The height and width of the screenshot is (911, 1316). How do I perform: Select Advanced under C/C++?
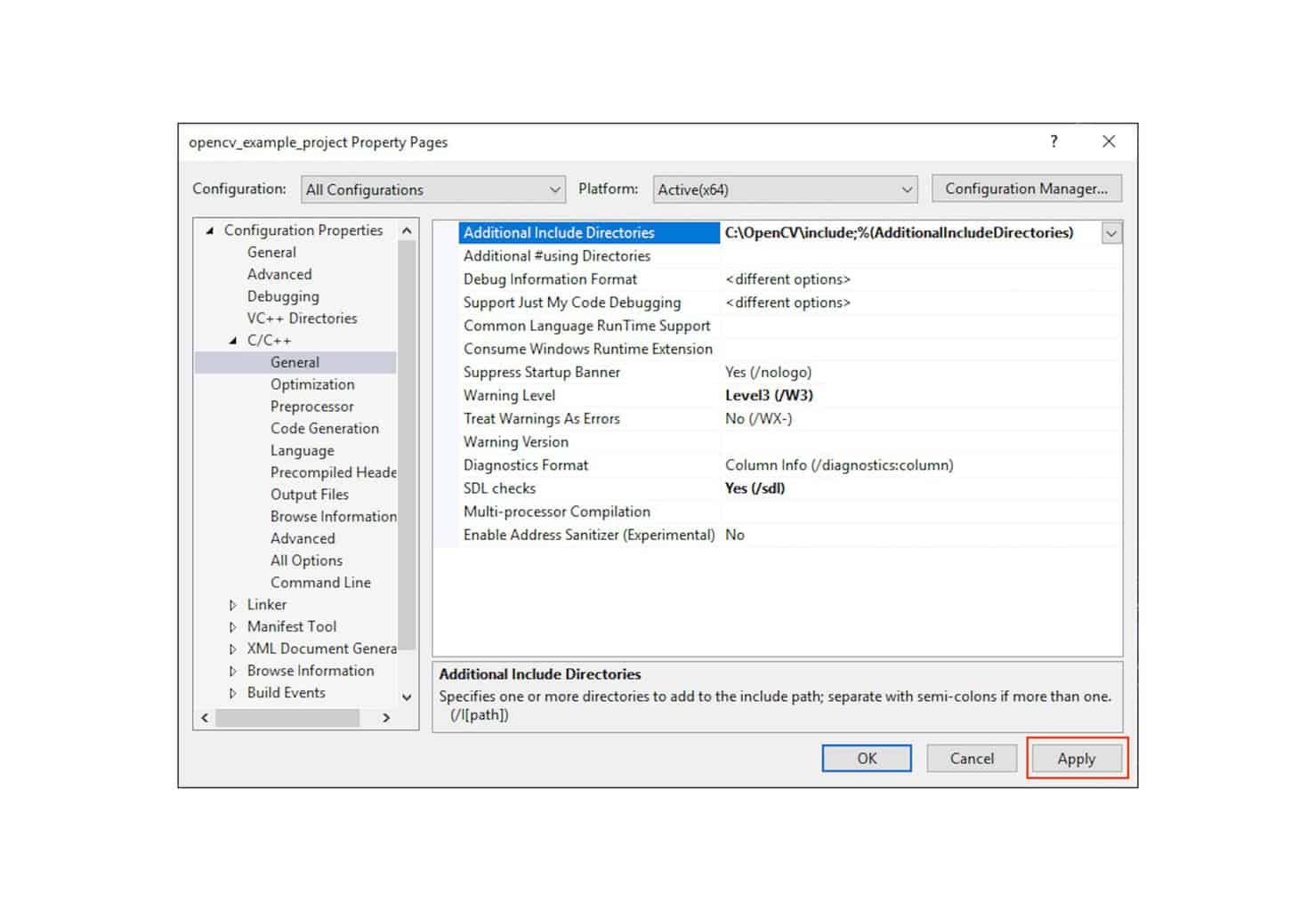point(303,538)
